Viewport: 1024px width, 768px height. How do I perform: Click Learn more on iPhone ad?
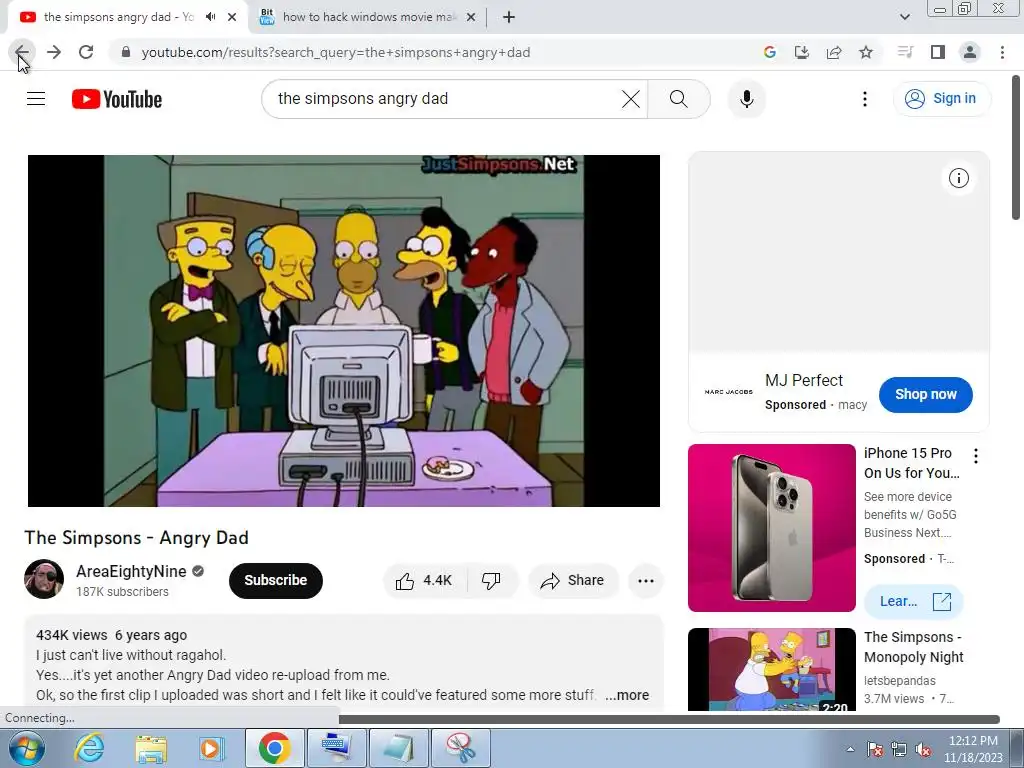point(914,601)
